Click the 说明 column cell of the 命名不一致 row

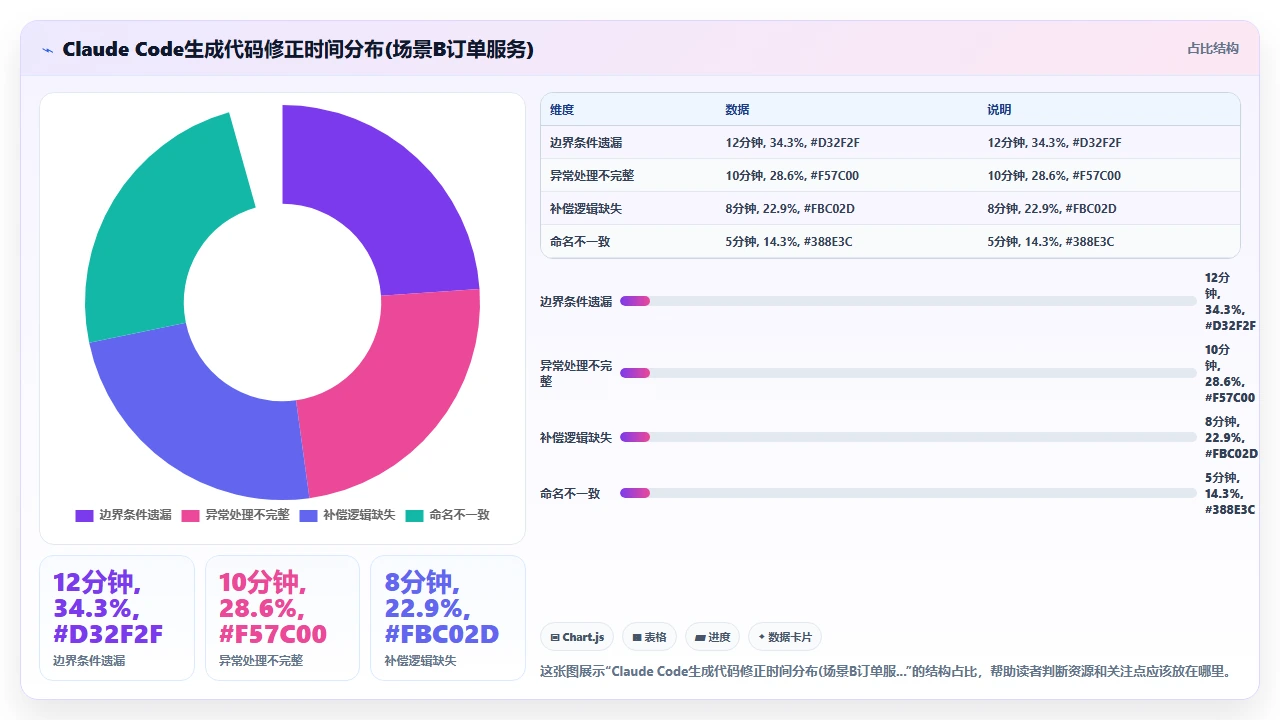[1109, 242]
